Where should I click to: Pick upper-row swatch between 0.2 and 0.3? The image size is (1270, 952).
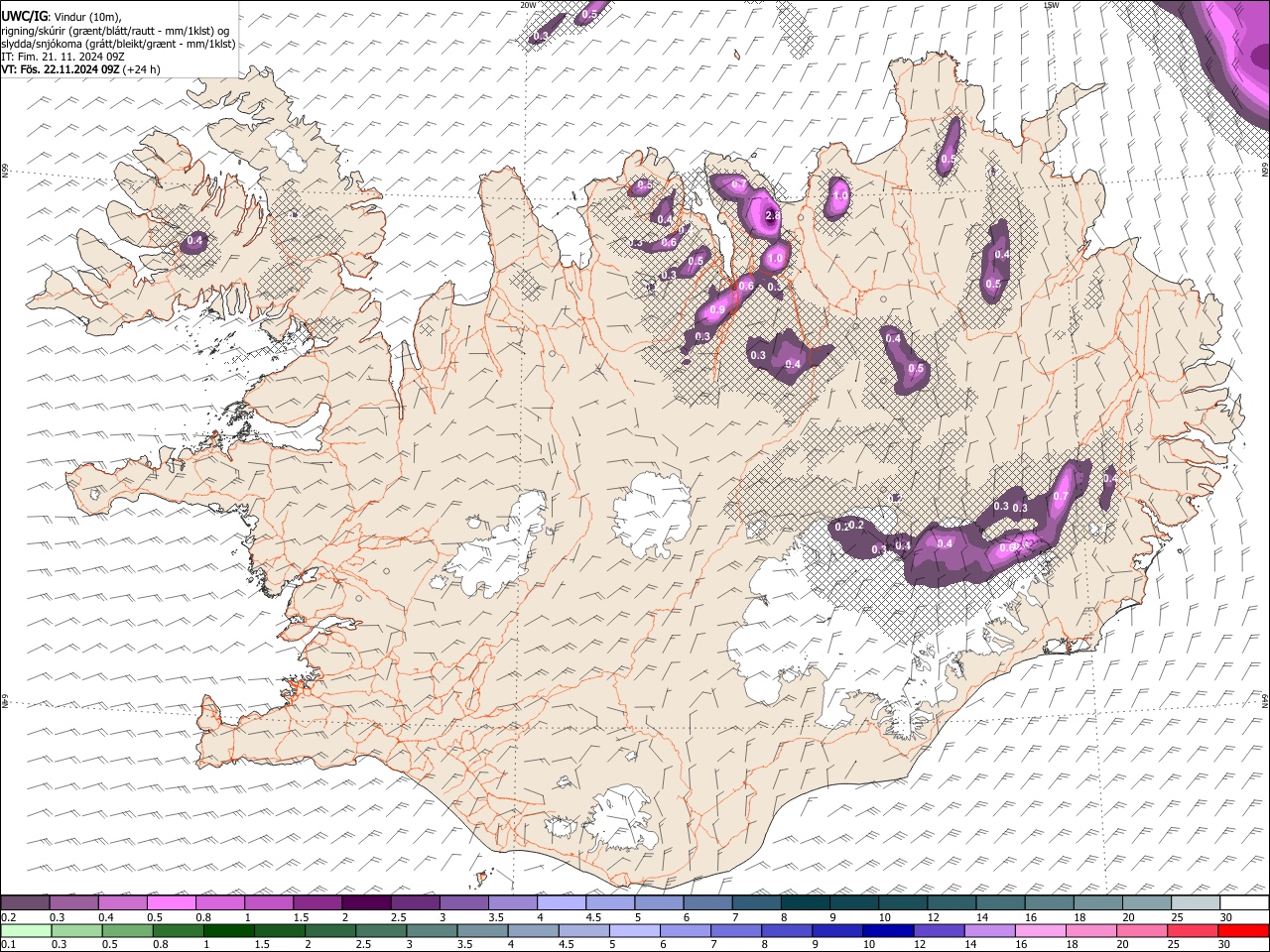(26, 902)
